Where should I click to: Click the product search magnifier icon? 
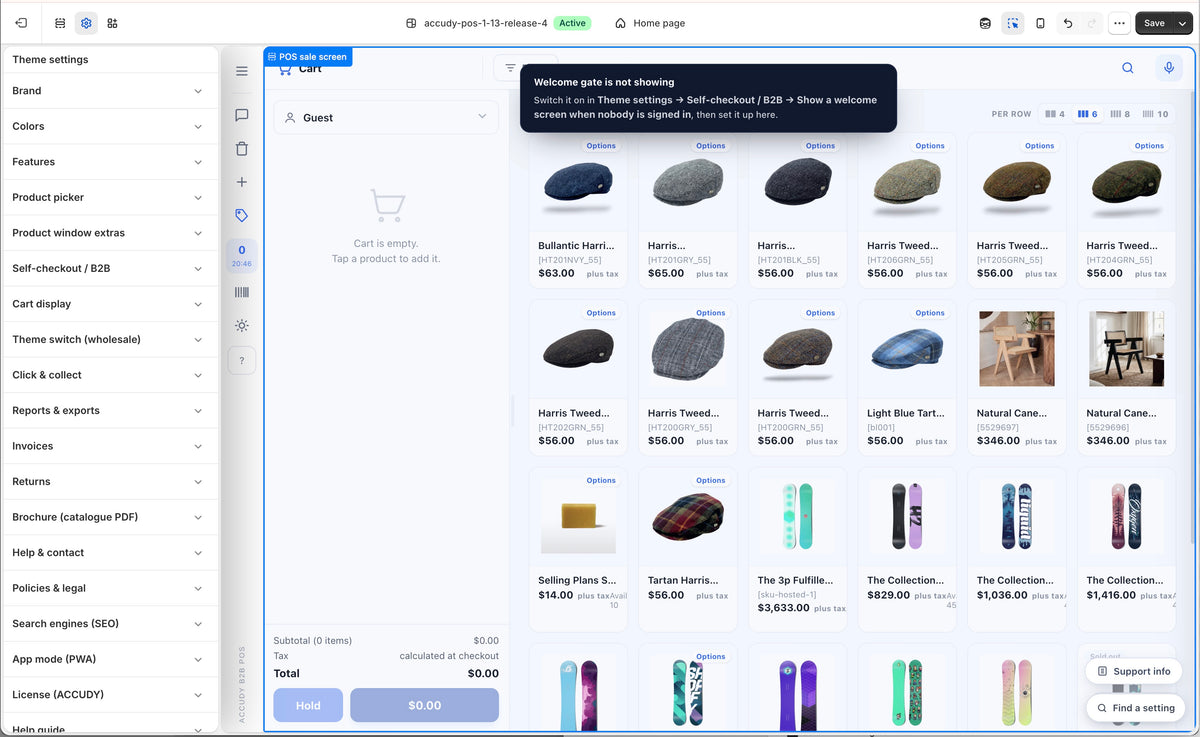tap(1128, 68)
